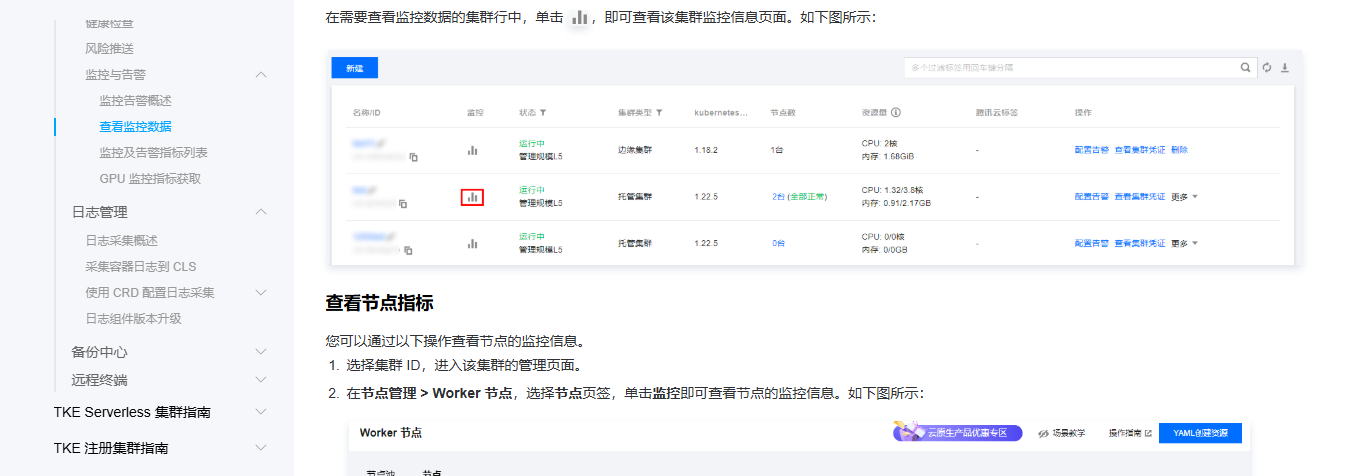Collapse the 监控与告警 sidebar section

261,75
